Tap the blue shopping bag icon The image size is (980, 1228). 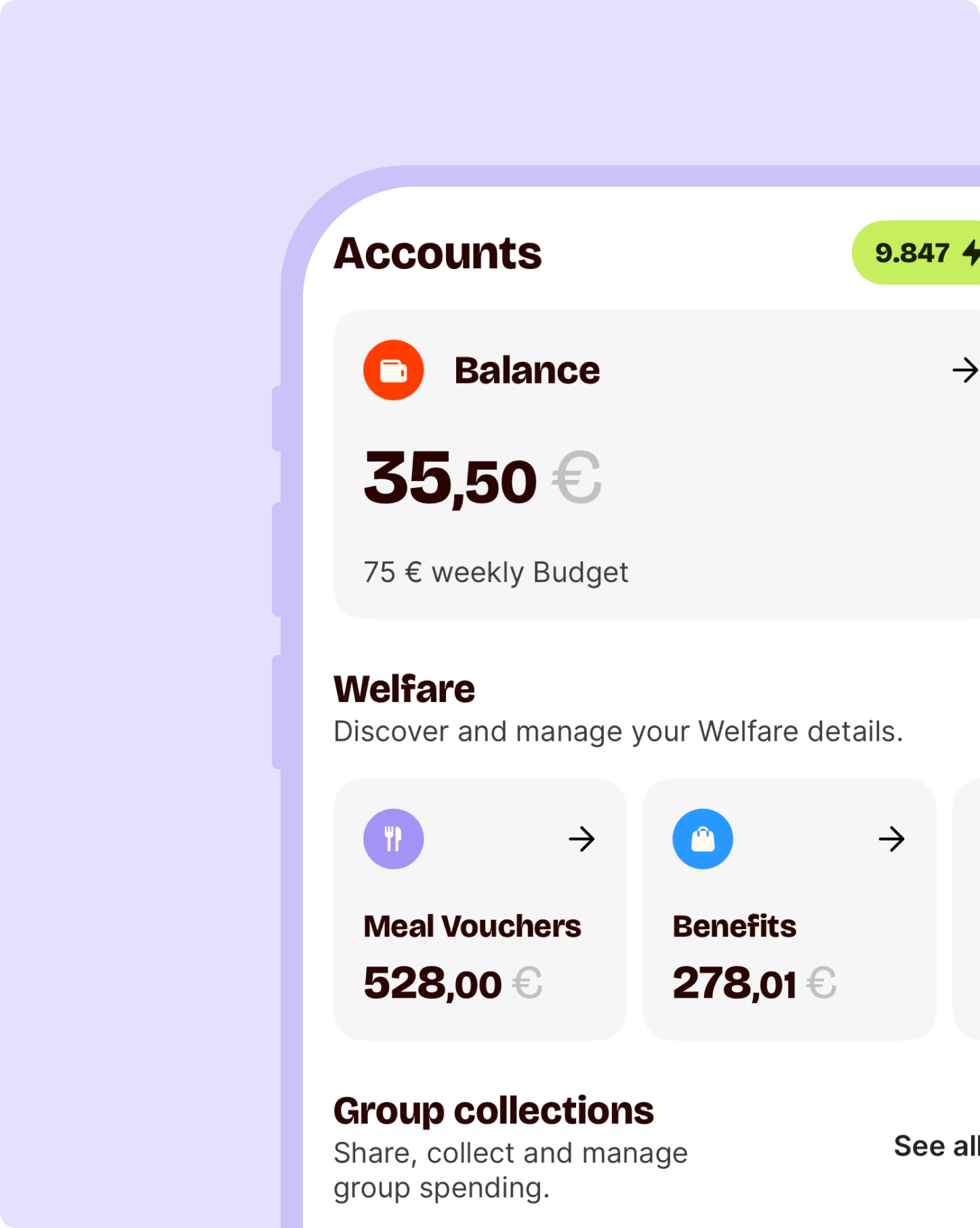pyautogui.click(x=702, y=839)
